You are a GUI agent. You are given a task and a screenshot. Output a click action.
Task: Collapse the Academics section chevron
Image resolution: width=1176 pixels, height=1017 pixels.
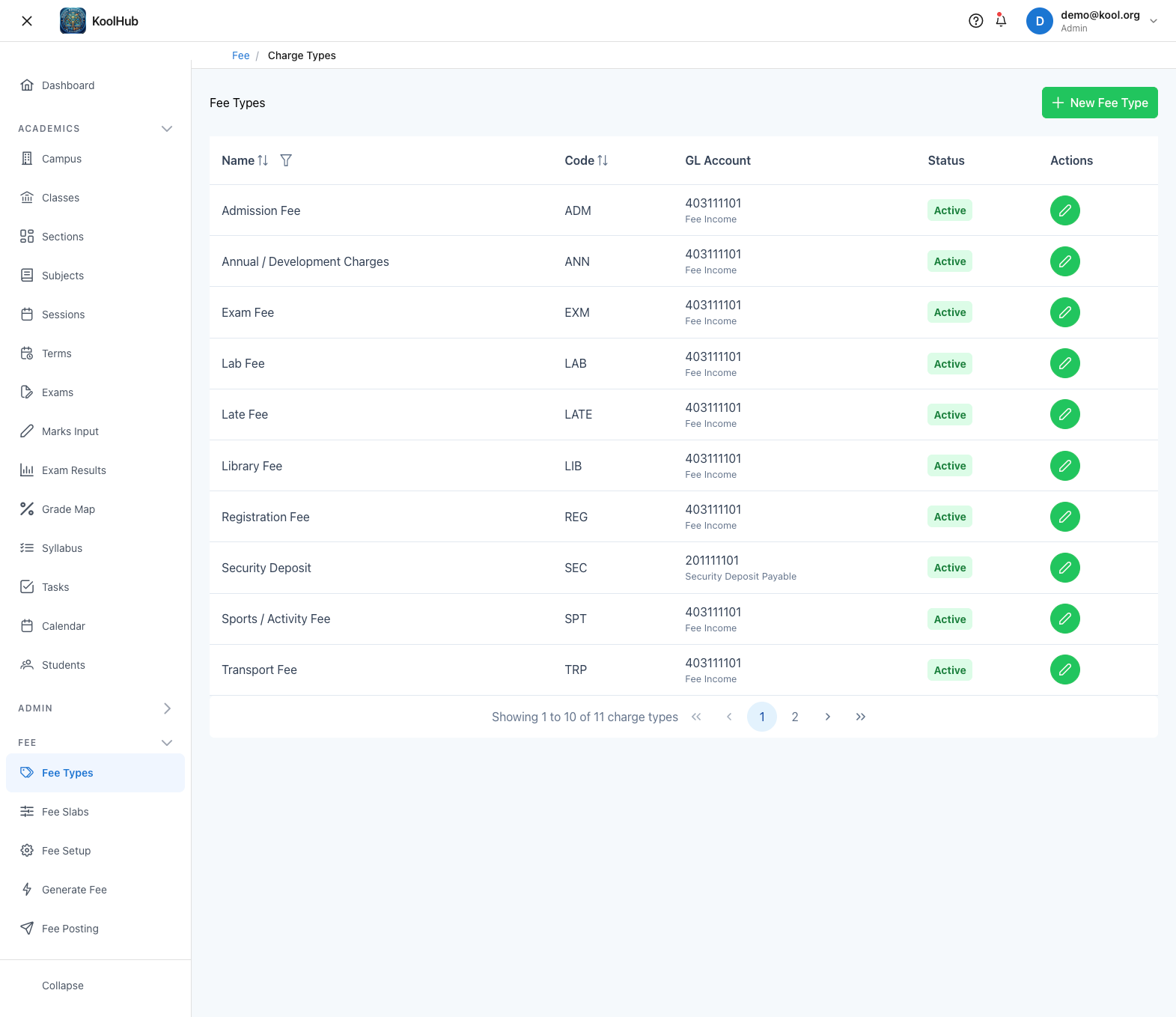[167, 129]
